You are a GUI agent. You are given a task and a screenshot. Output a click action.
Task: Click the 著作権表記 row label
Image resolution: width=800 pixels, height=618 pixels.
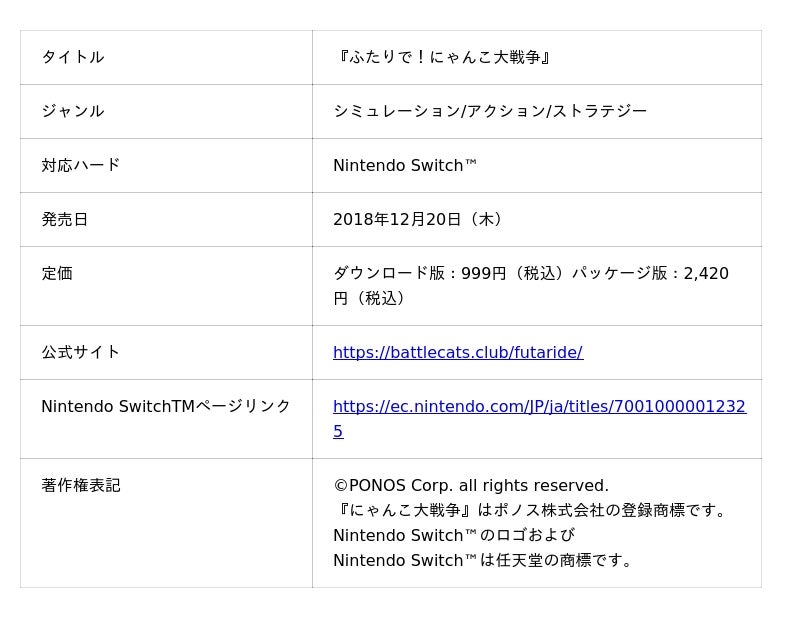(80, 485)
